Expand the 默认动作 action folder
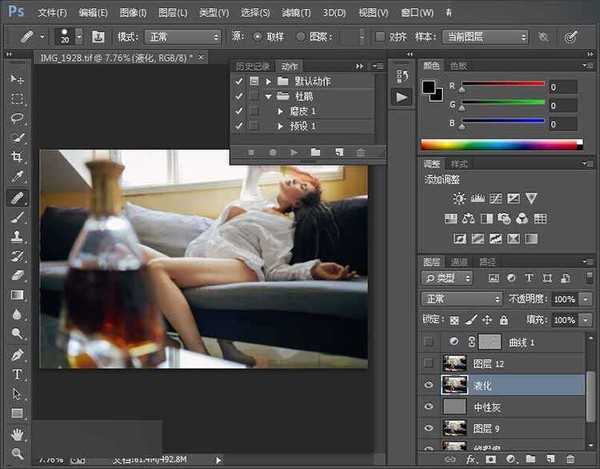The height and width of the screenshot is (469, 600). coord(270,81)
